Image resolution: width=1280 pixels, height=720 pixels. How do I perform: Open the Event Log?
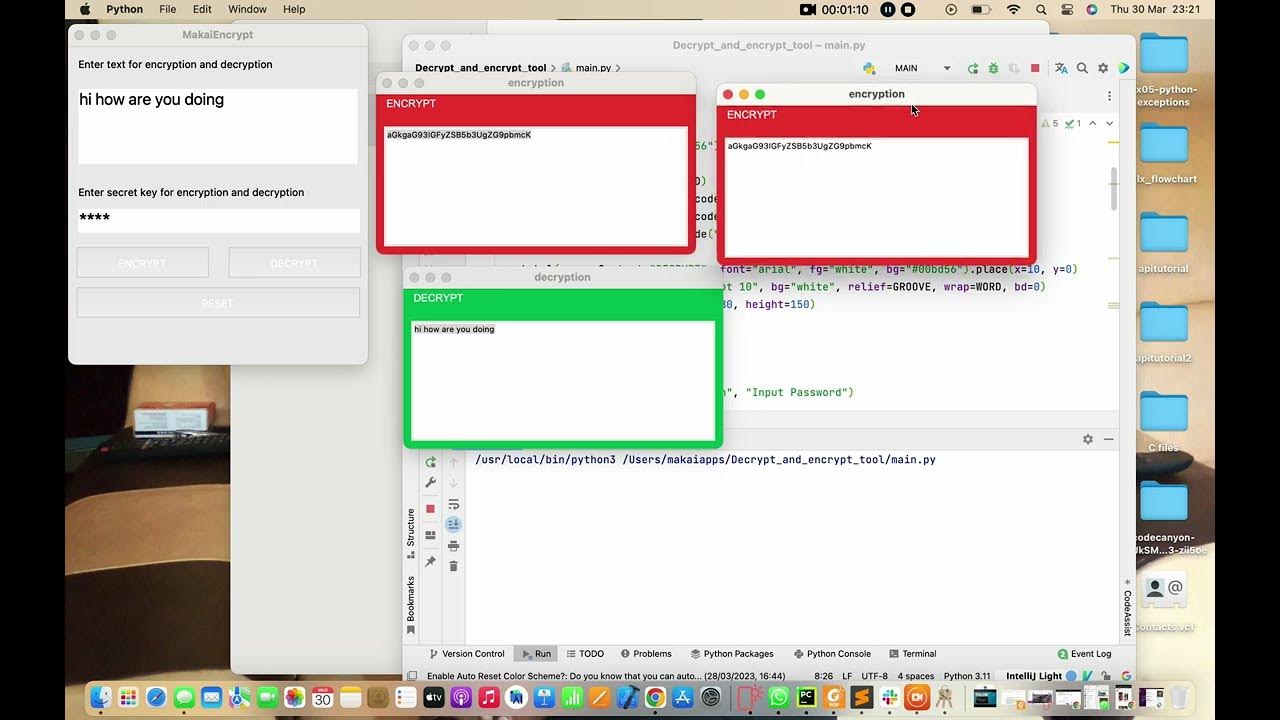tap(1084, 654)
